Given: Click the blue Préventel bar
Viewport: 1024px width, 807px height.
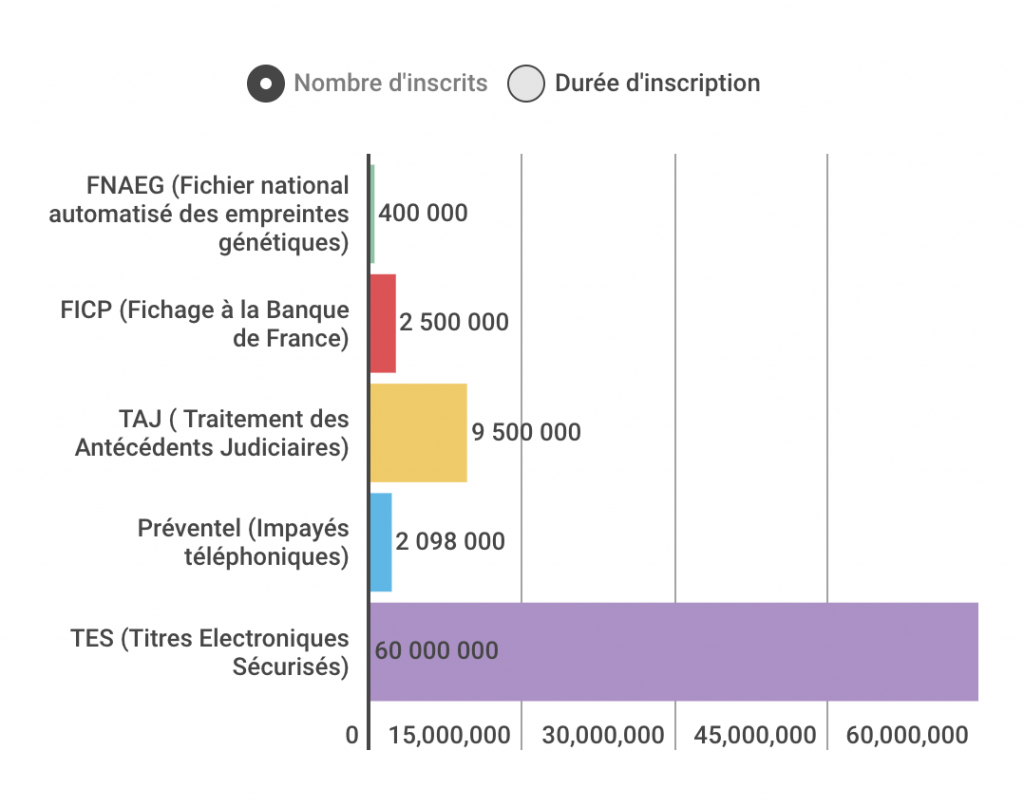Looking at the screenshot, I should point(381,541).
